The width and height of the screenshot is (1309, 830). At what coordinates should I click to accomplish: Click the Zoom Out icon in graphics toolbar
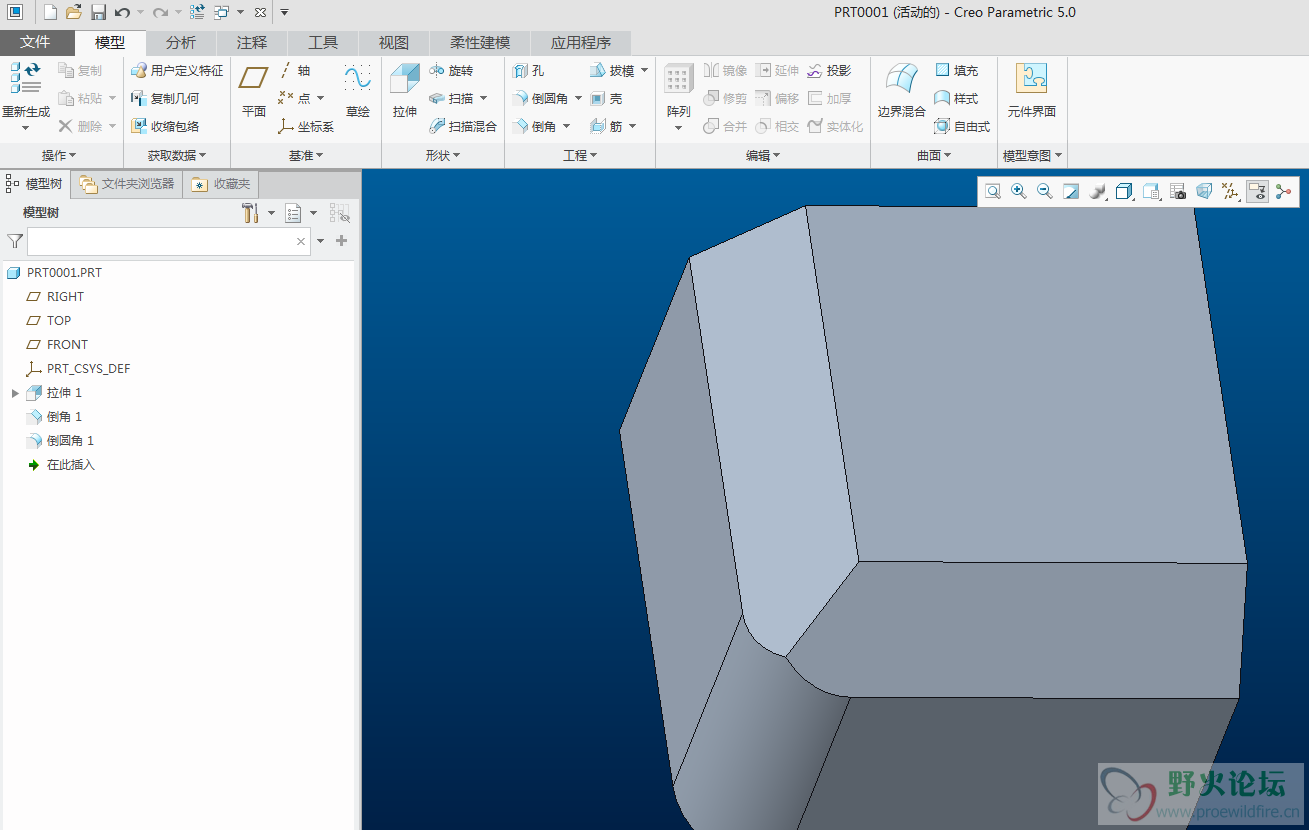(x=1045, y=191)
